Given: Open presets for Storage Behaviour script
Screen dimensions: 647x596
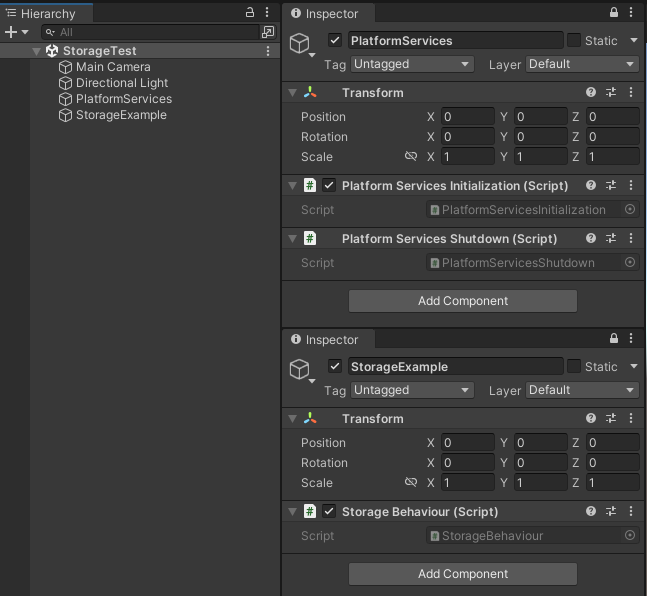Looking at the screenshot, I should click(611, 511).
